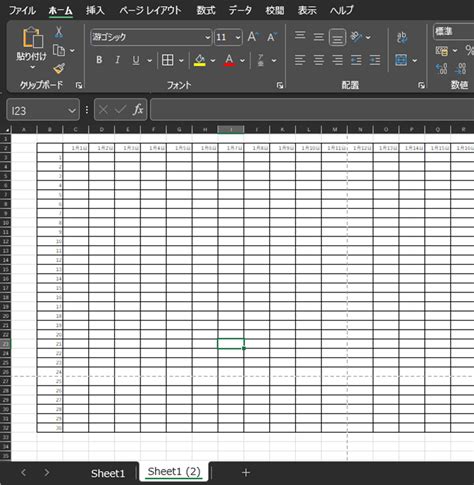Click the next sheet navigation arrow

(47, 472)
